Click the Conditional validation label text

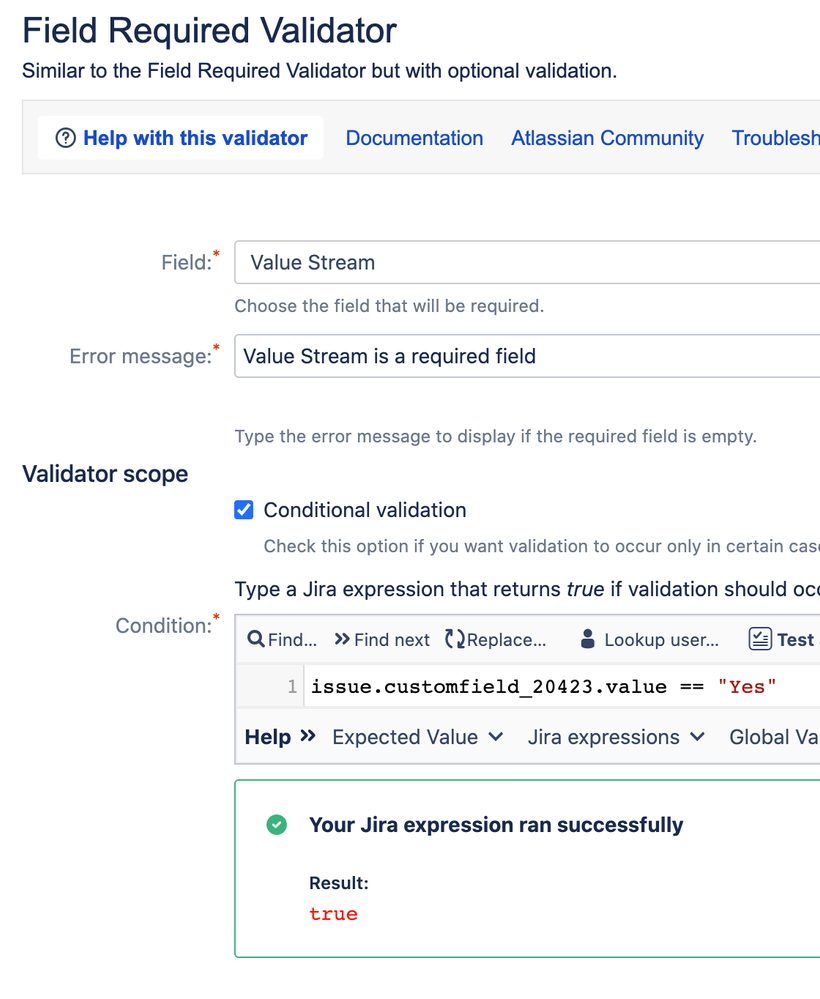pos(365,510)
